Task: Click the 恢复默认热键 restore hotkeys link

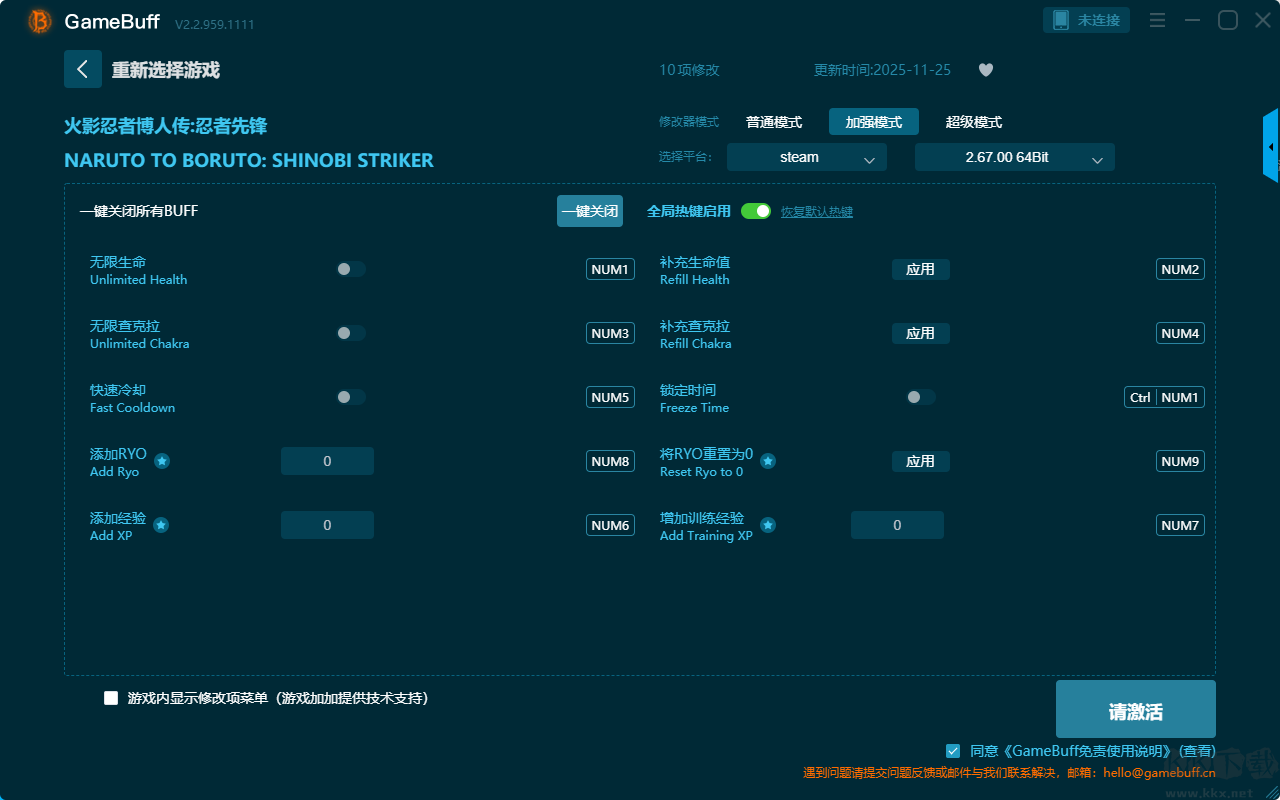Action: [x=816, y=212]
